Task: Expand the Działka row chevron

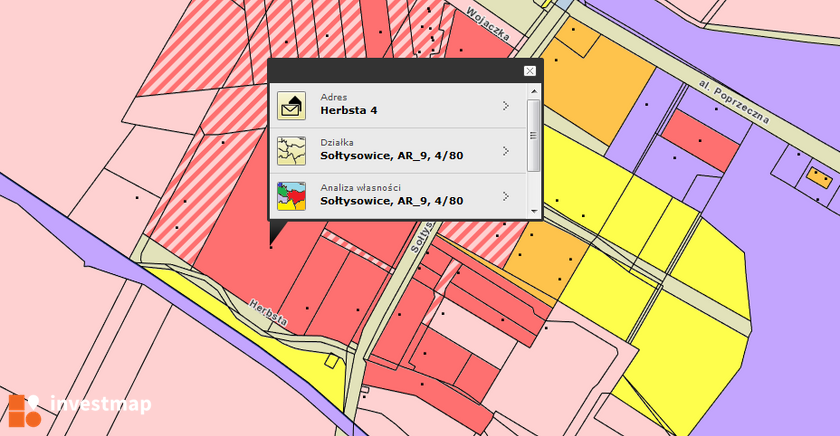Action: 506,151
